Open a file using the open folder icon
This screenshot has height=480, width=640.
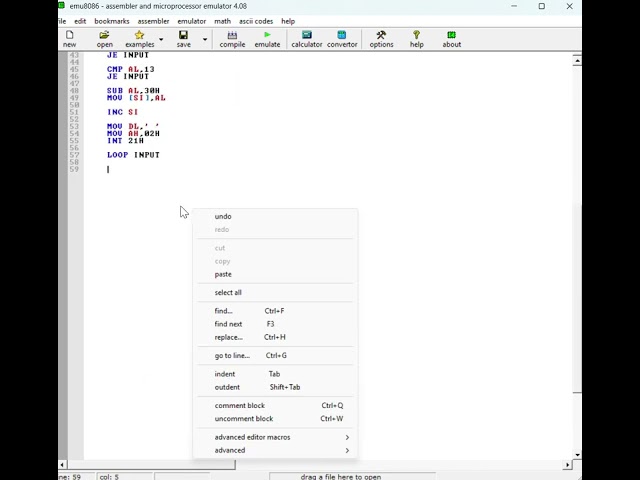pyautogui.click(x=104, y=39)
